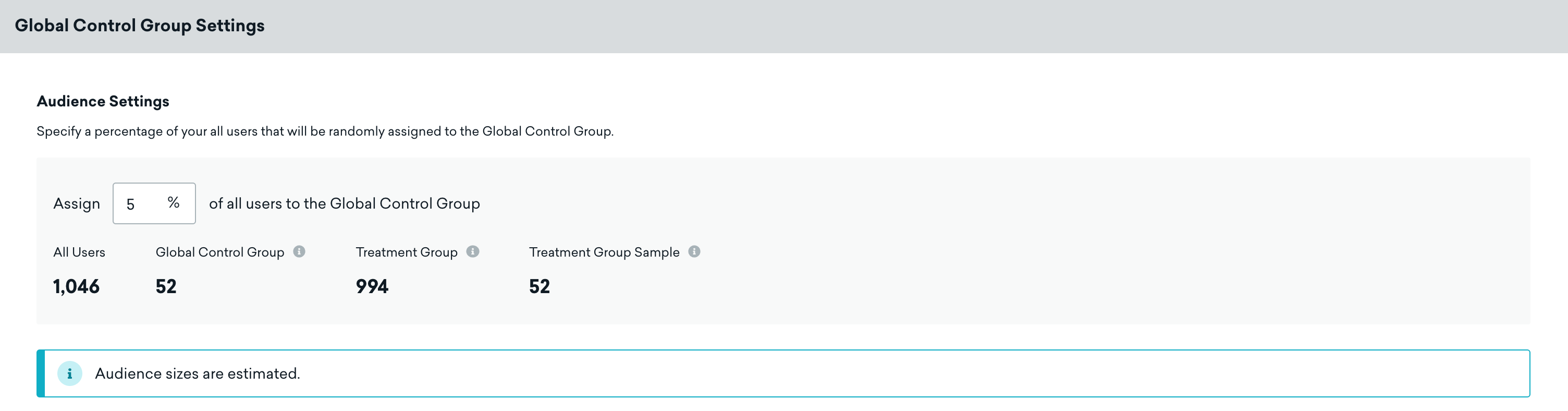Click the Treatment Group Sample label
Screen dimensions: 1568x411
604,252
